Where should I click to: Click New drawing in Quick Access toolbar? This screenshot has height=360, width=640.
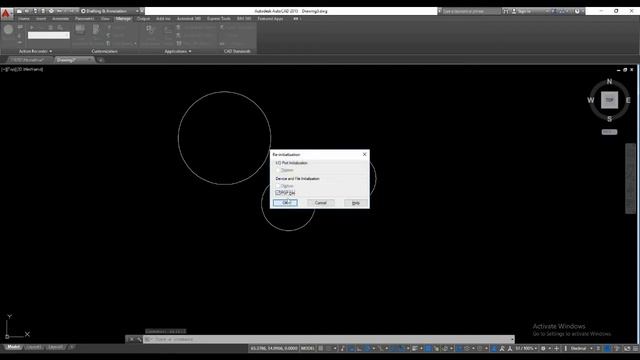[x=19, y=11]
